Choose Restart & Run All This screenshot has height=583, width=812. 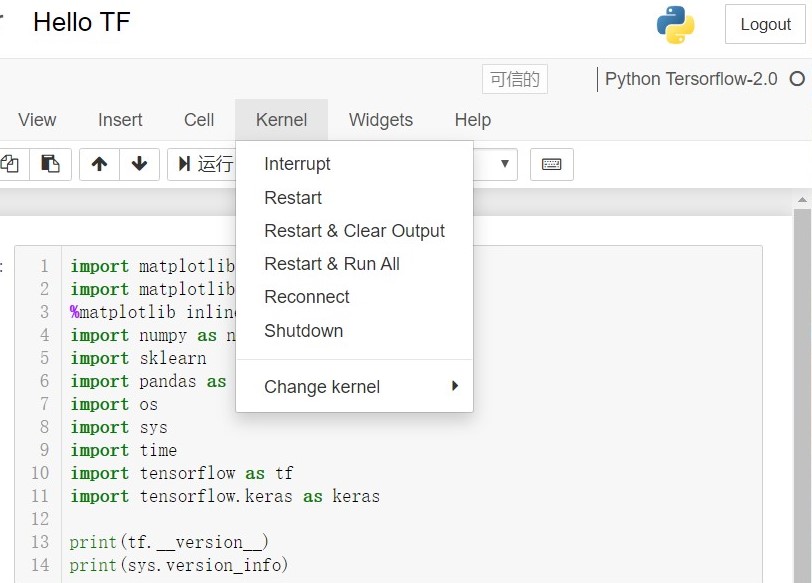354,264
